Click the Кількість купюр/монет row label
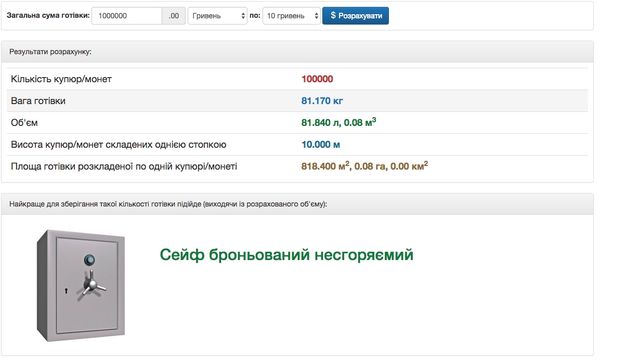 [61, 79]
